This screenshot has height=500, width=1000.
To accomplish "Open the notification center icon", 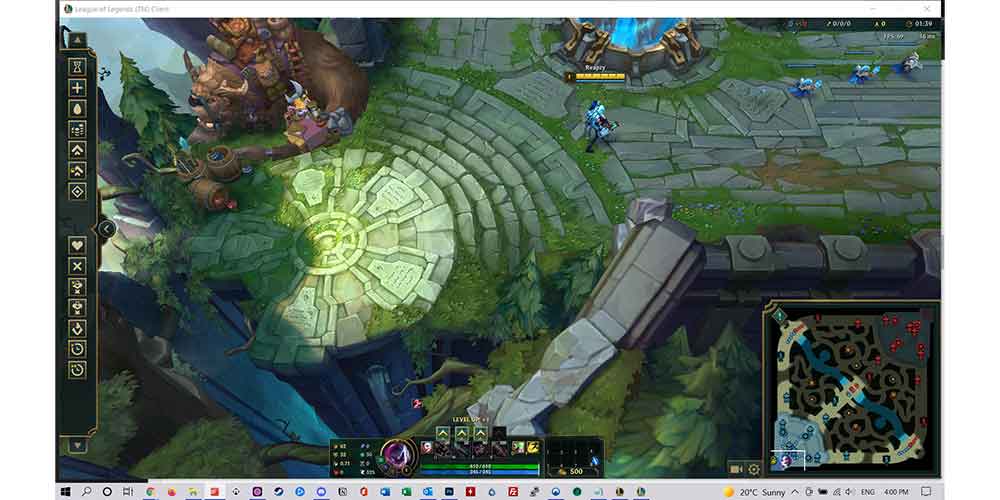I will tap(926, 492).
